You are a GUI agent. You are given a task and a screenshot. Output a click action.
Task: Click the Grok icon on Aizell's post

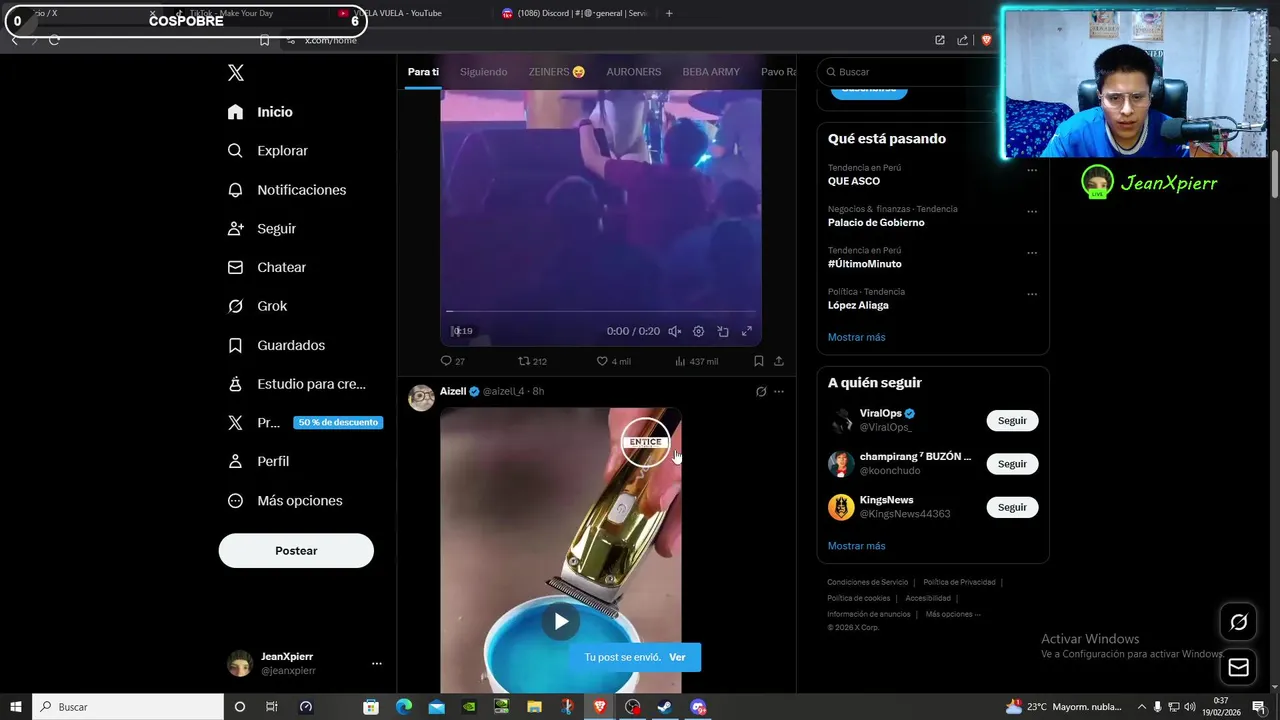pos(761,392)
